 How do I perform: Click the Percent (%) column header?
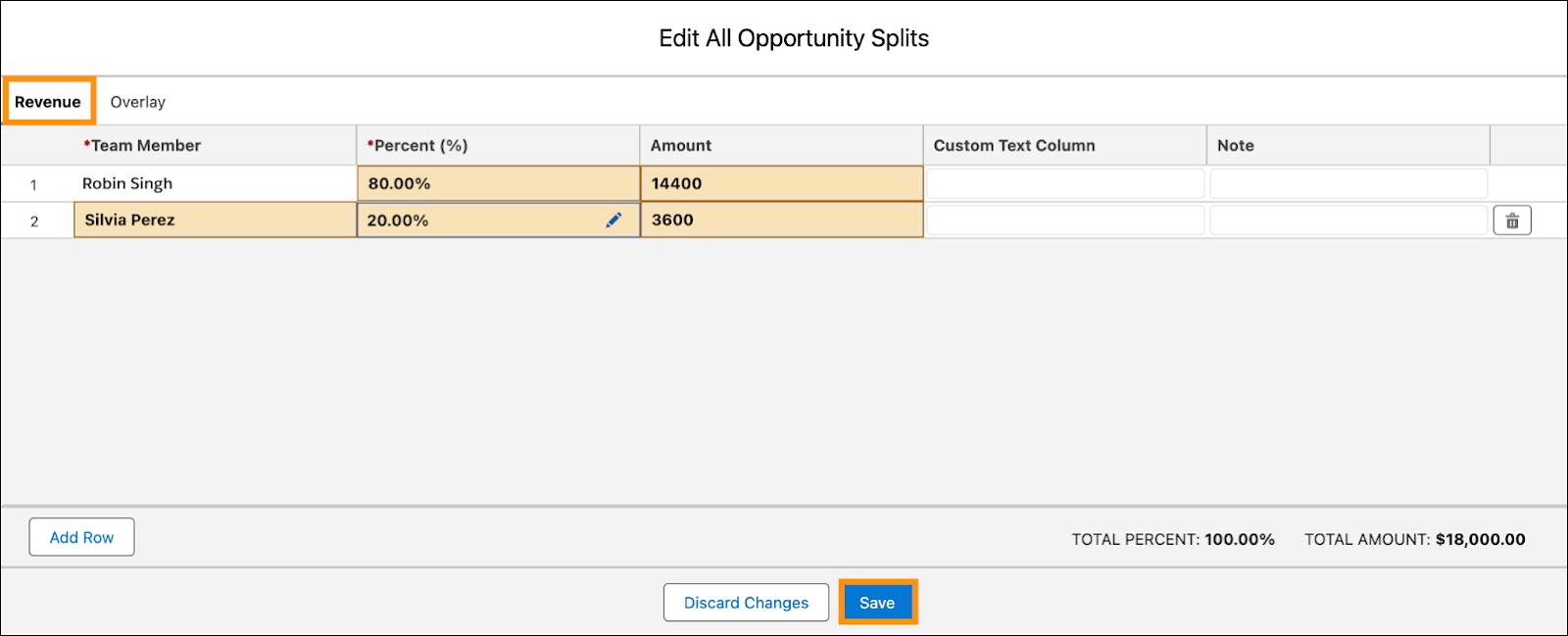point(498,145)
